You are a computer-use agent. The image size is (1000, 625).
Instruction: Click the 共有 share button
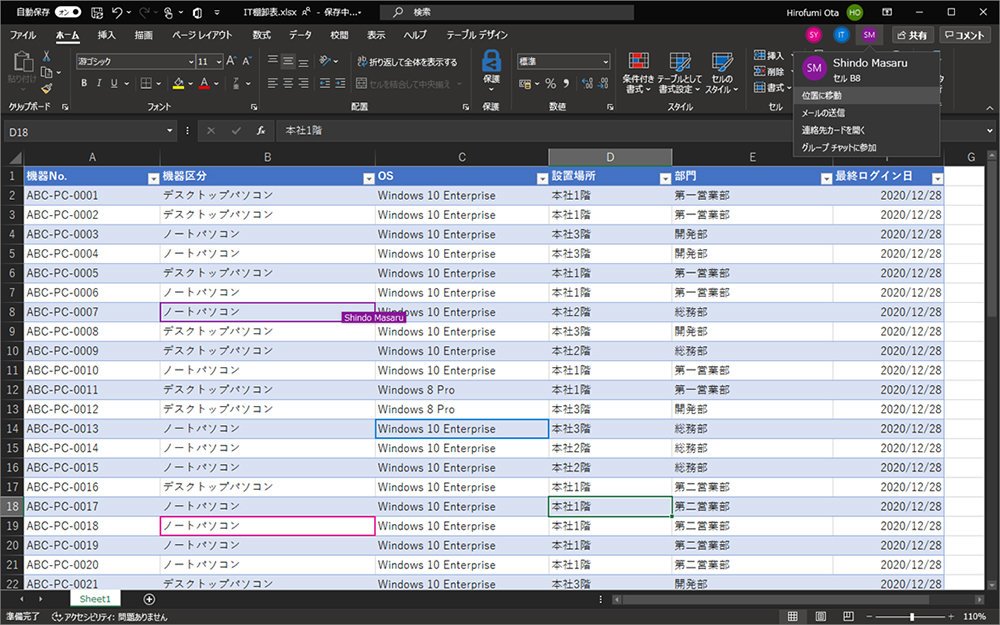913,35
